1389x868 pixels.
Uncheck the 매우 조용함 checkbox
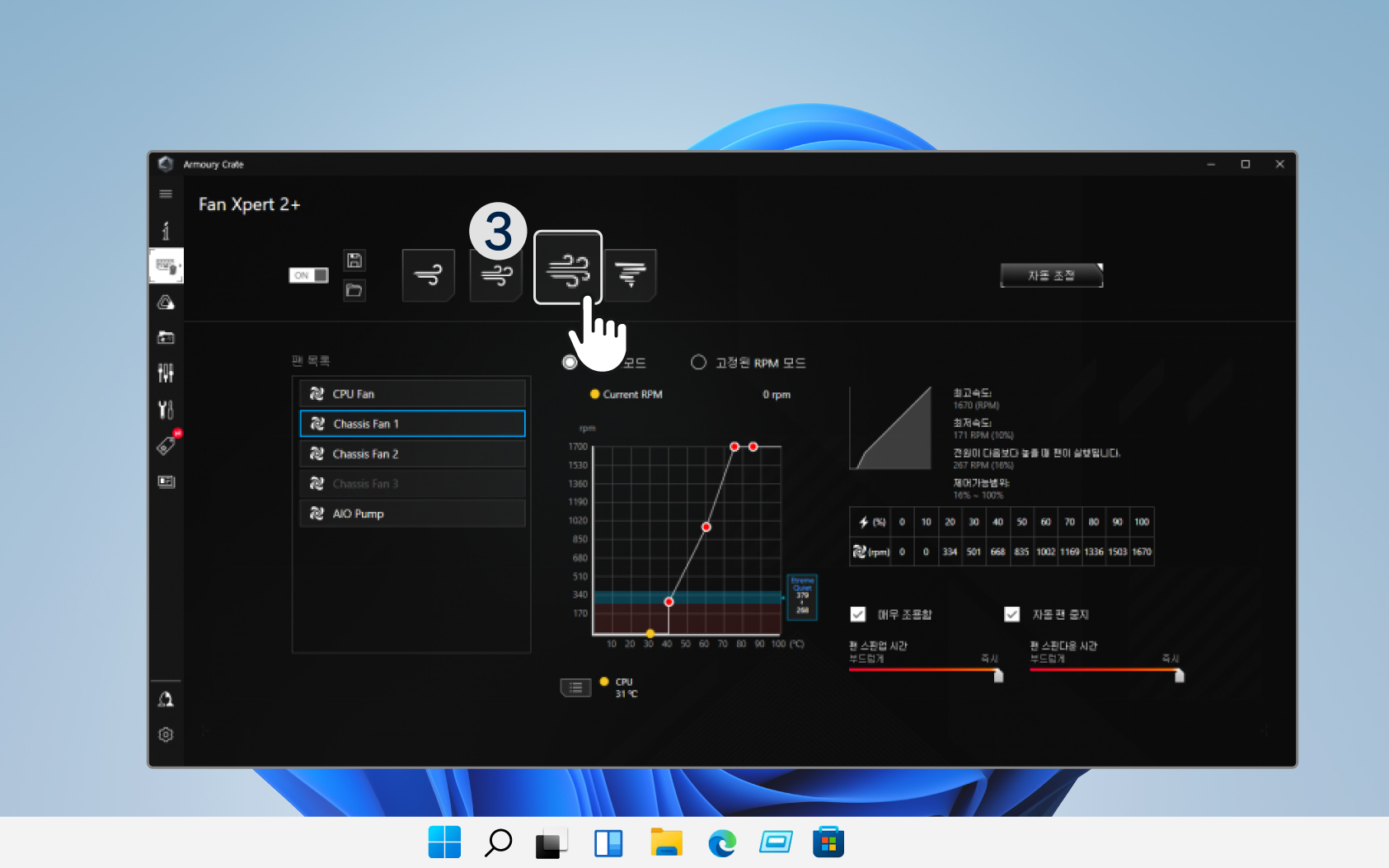tap(857, 614)
